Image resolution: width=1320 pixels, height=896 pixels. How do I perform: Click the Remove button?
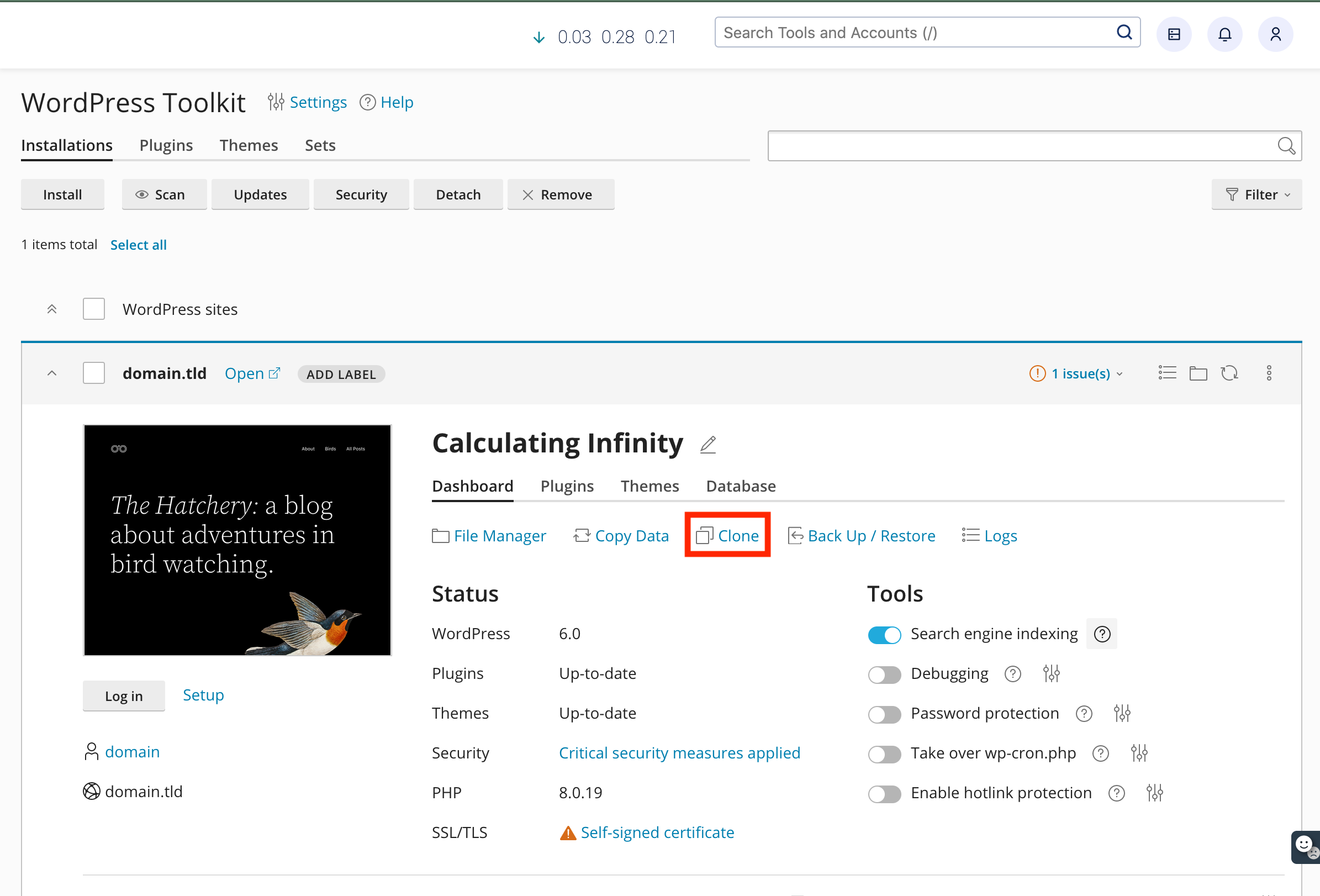pos(561,194)
